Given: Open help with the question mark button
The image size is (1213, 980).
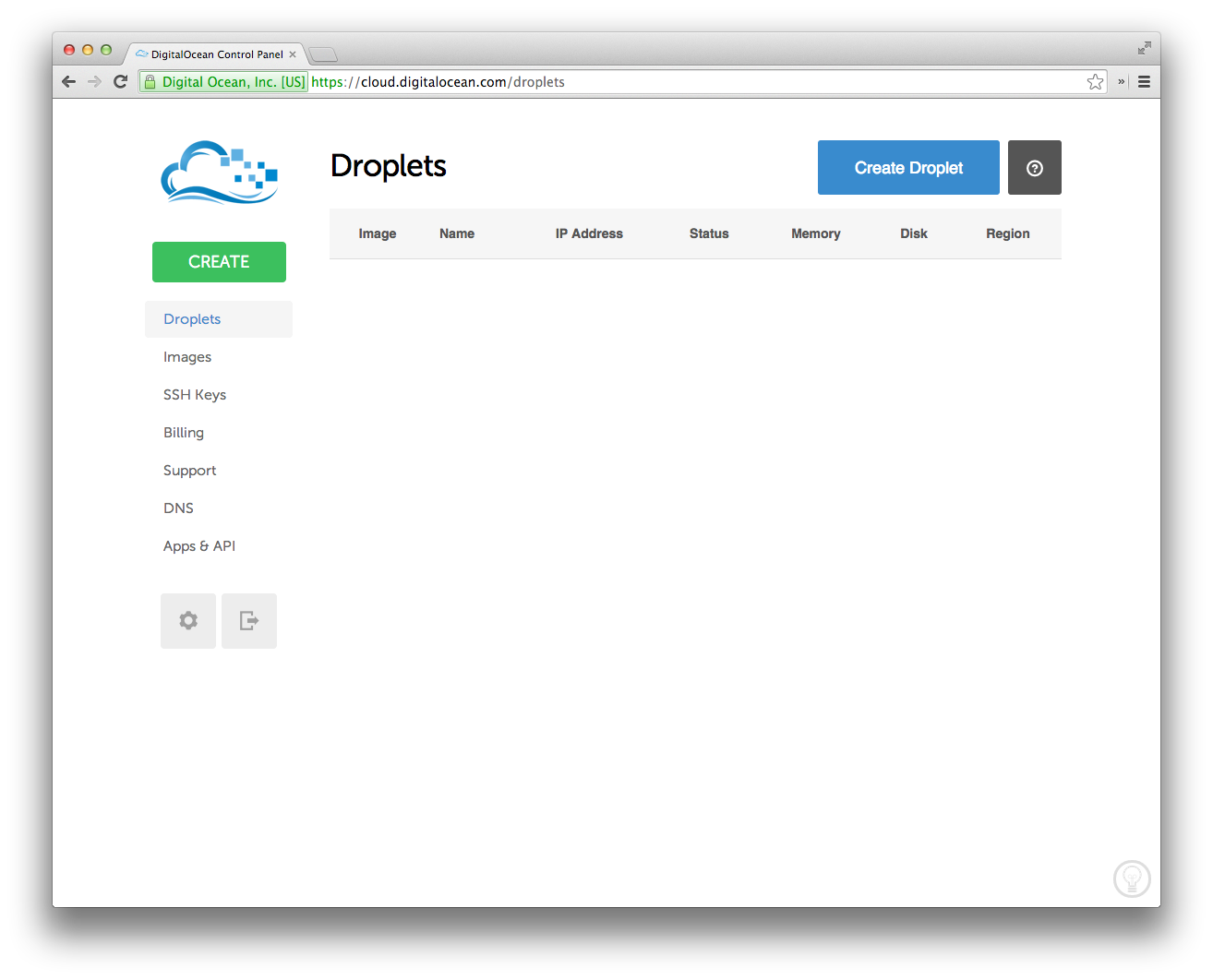Looking at the screenshot, I should point(1035,168).
